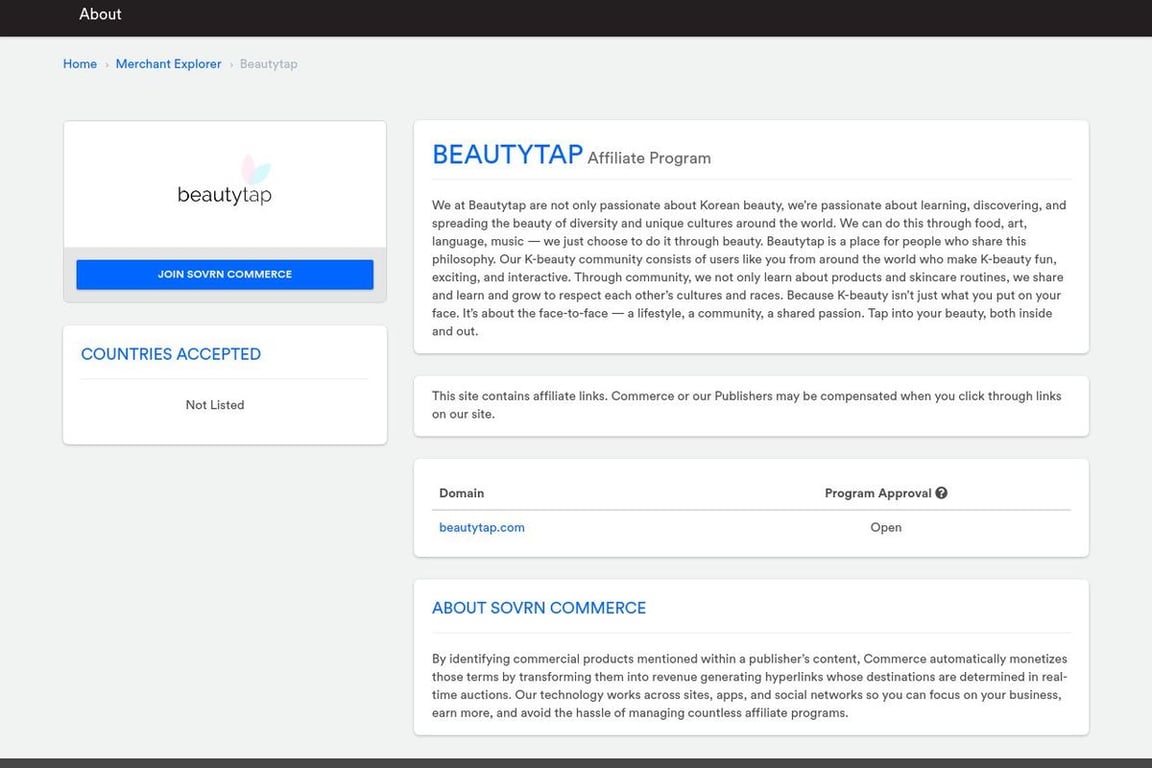This screenshot has height=768, width=1152.
Task: Click the Affiliate Program subtitle text
Action: tap(649, 158)
